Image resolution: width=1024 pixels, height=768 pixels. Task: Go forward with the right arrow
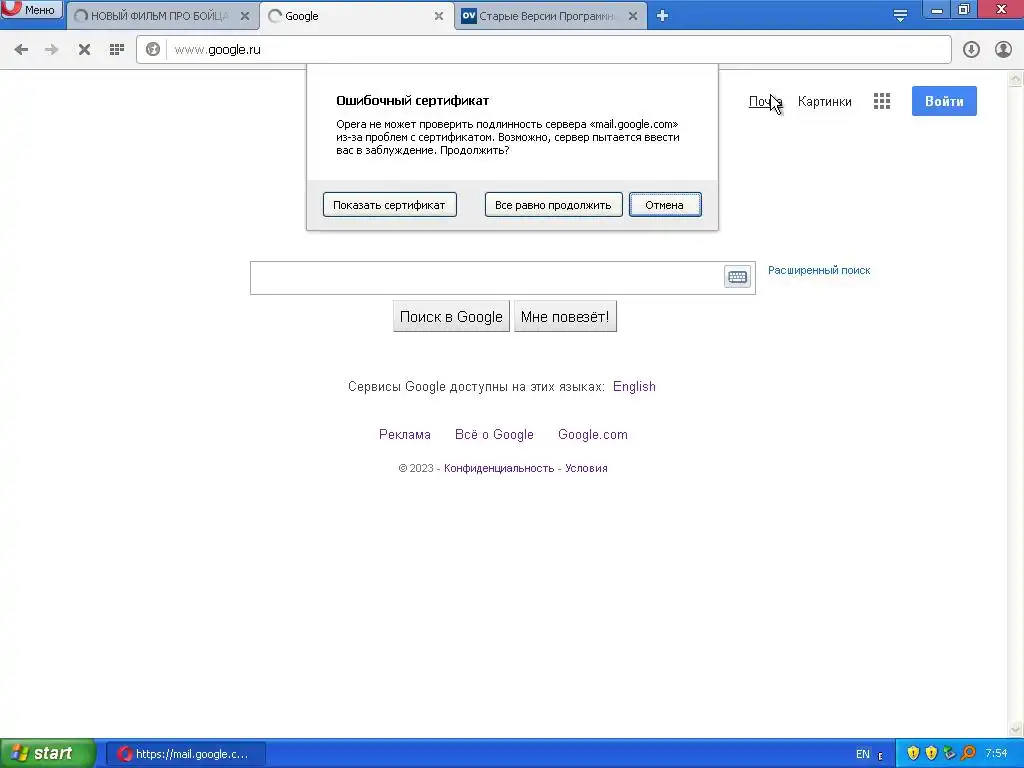(x=52, y=50)
